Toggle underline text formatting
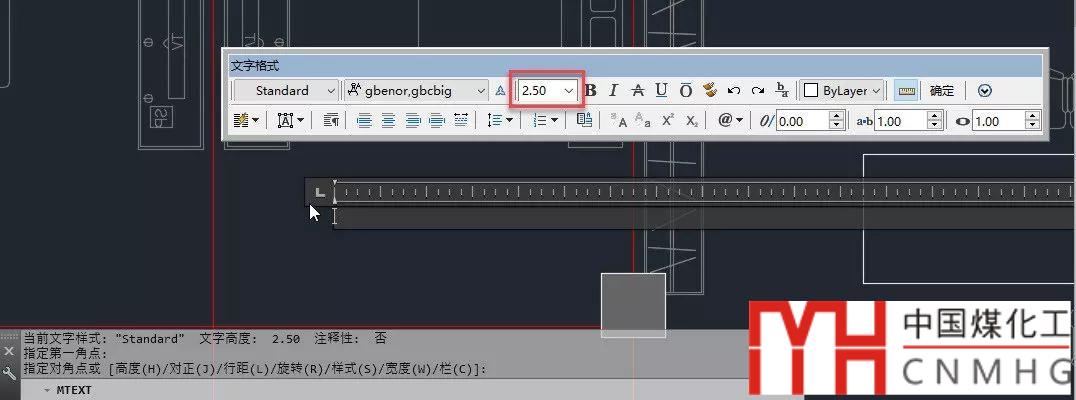The height and width of the screenshot is (400, 1076). 662,91
